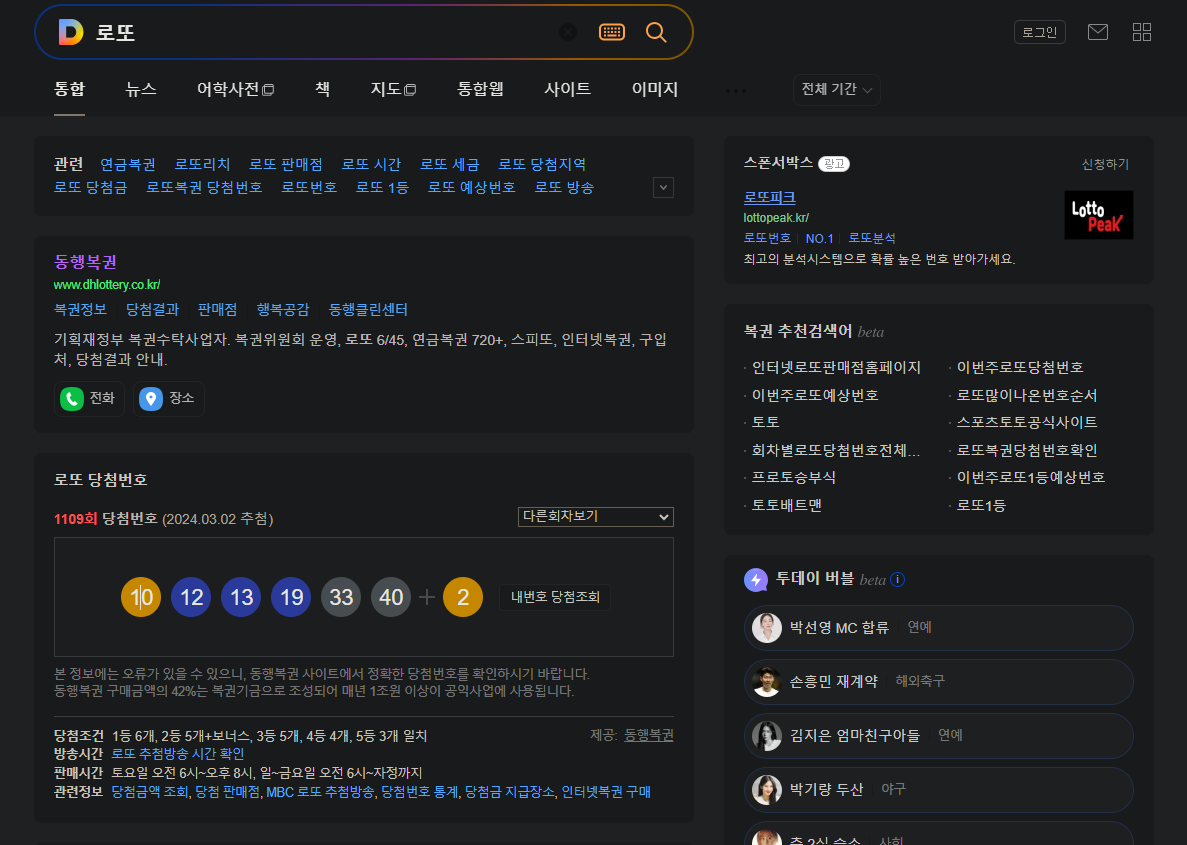The height and width of the screenshot is (845, 1187).
Task: Switch to the 책 tab
Action: point(322,89)
